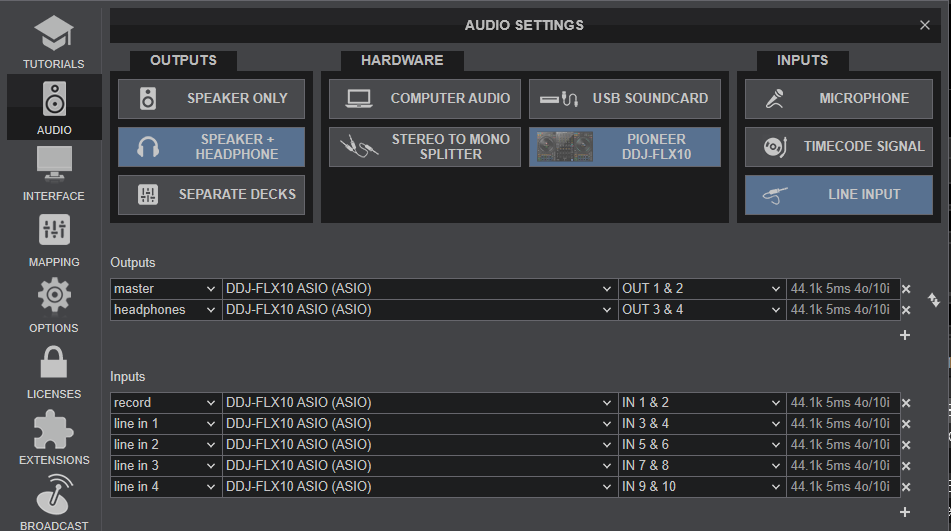Open the Tutorials section in sidebar

pos(53,41)
